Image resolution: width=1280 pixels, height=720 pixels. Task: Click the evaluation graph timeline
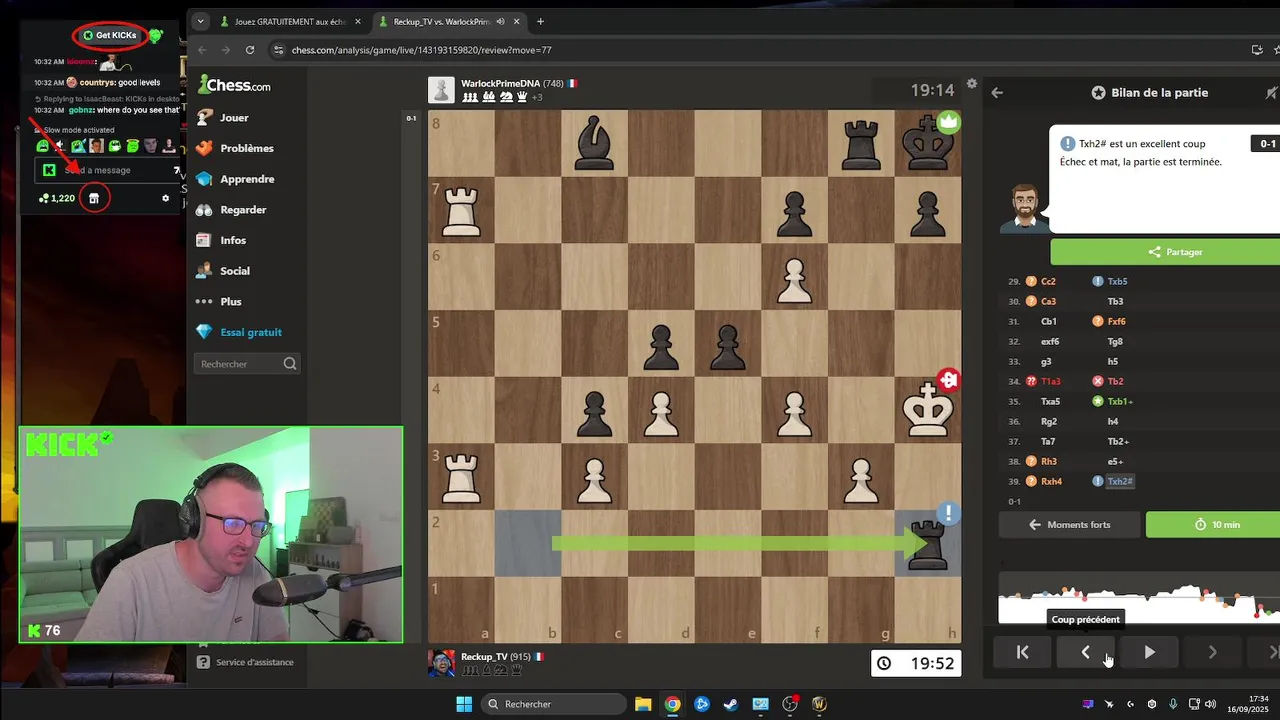pyautogui.click(x=1139, y=600)
